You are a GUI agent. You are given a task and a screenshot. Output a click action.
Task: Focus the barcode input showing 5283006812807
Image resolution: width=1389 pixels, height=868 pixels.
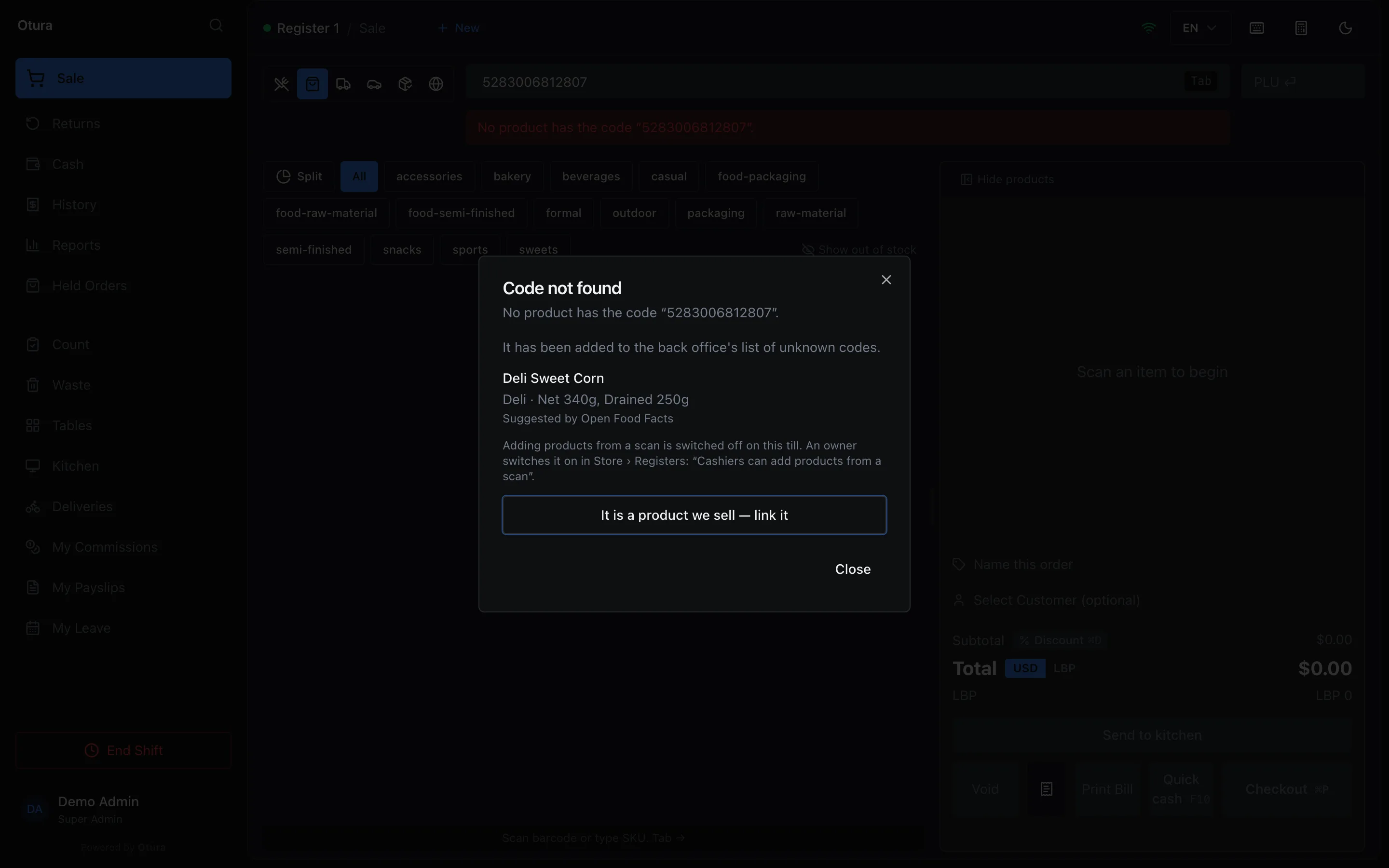(848, 81)
